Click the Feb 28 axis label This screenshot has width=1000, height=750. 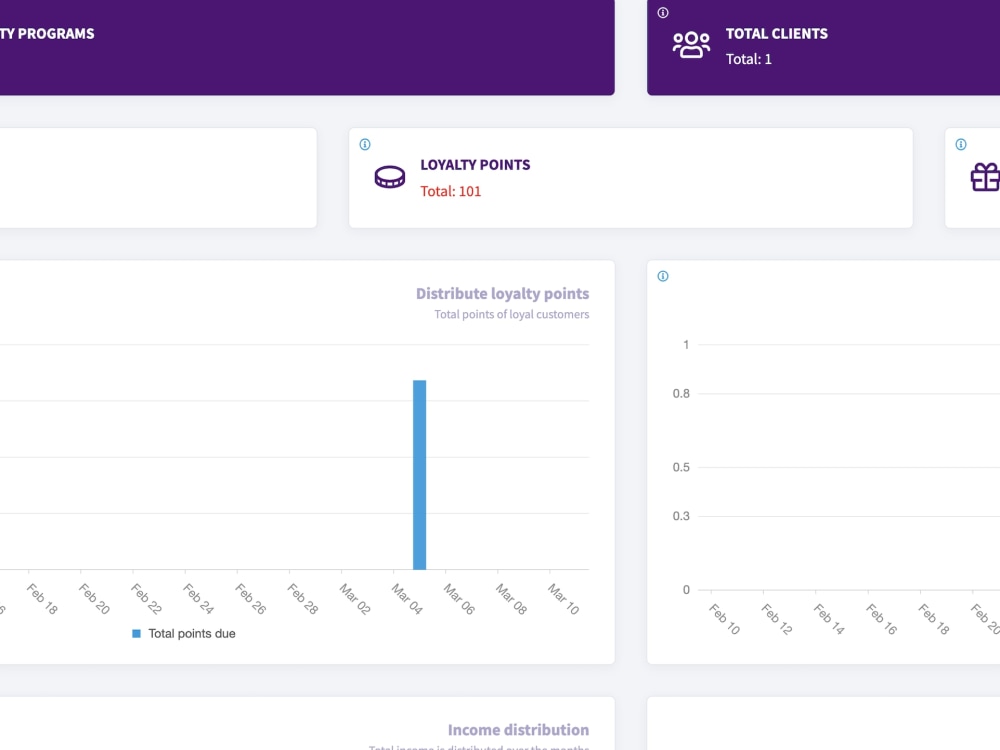coord(302,598)
